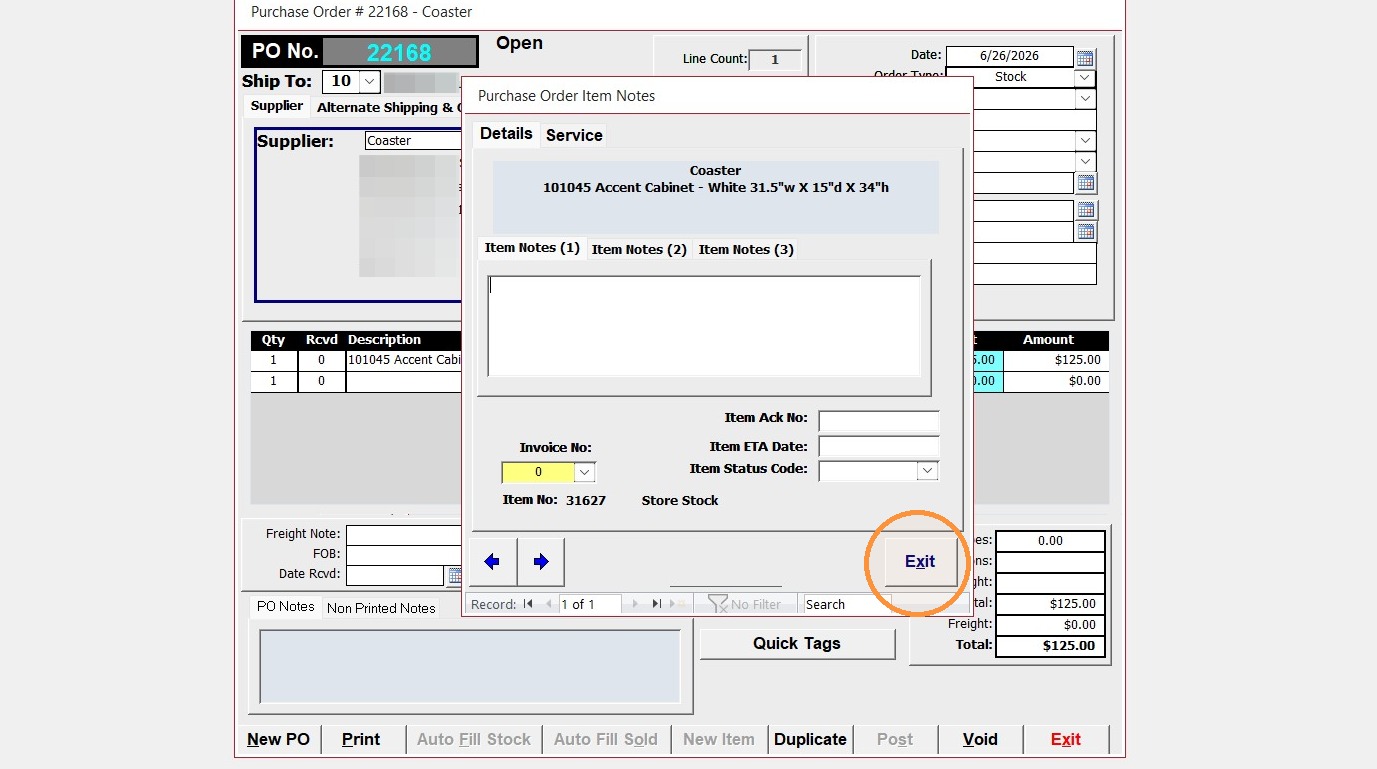This screenshot has height=769, width=1377.
Task: Click the Item ETA Date field
Action: [879, 446]
